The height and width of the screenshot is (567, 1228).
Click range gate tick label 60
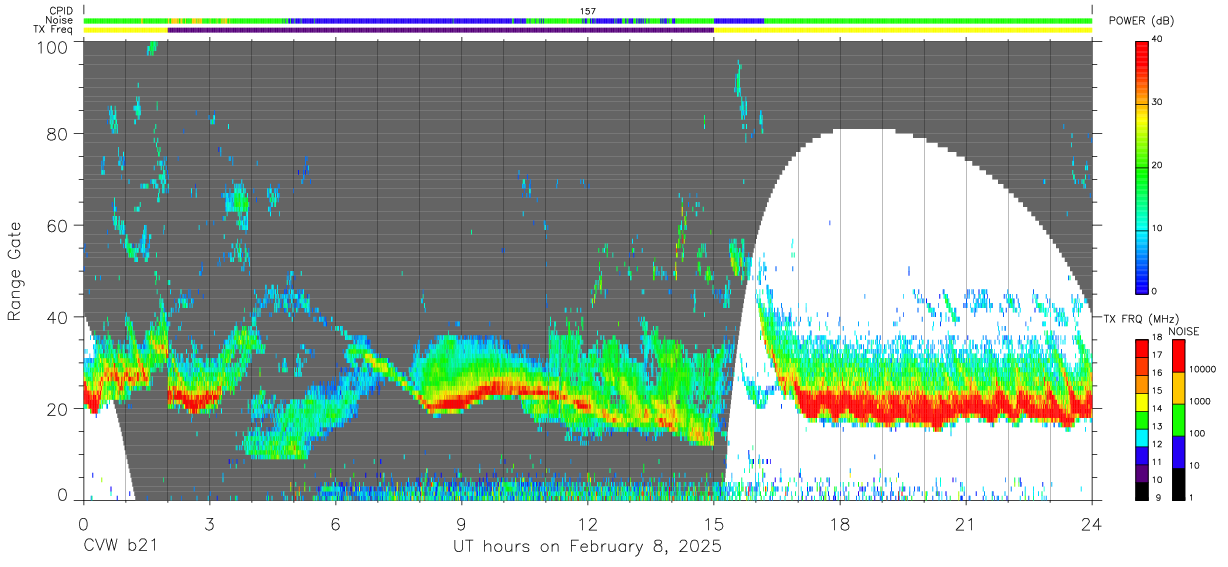(59, 225)
